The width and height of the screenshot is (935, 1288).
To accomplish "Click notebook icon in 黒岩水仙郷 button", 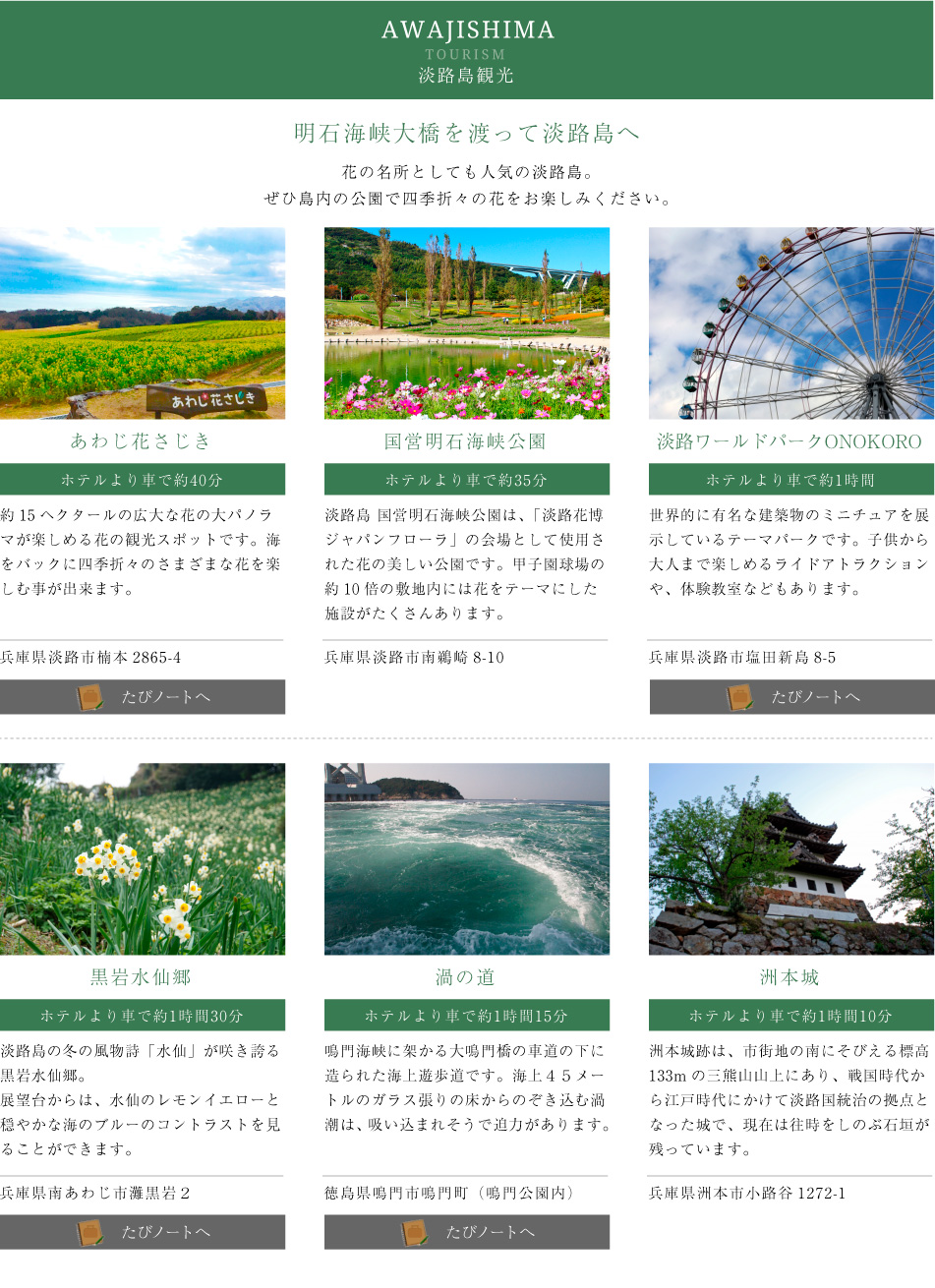I will tap(90, 1232).
